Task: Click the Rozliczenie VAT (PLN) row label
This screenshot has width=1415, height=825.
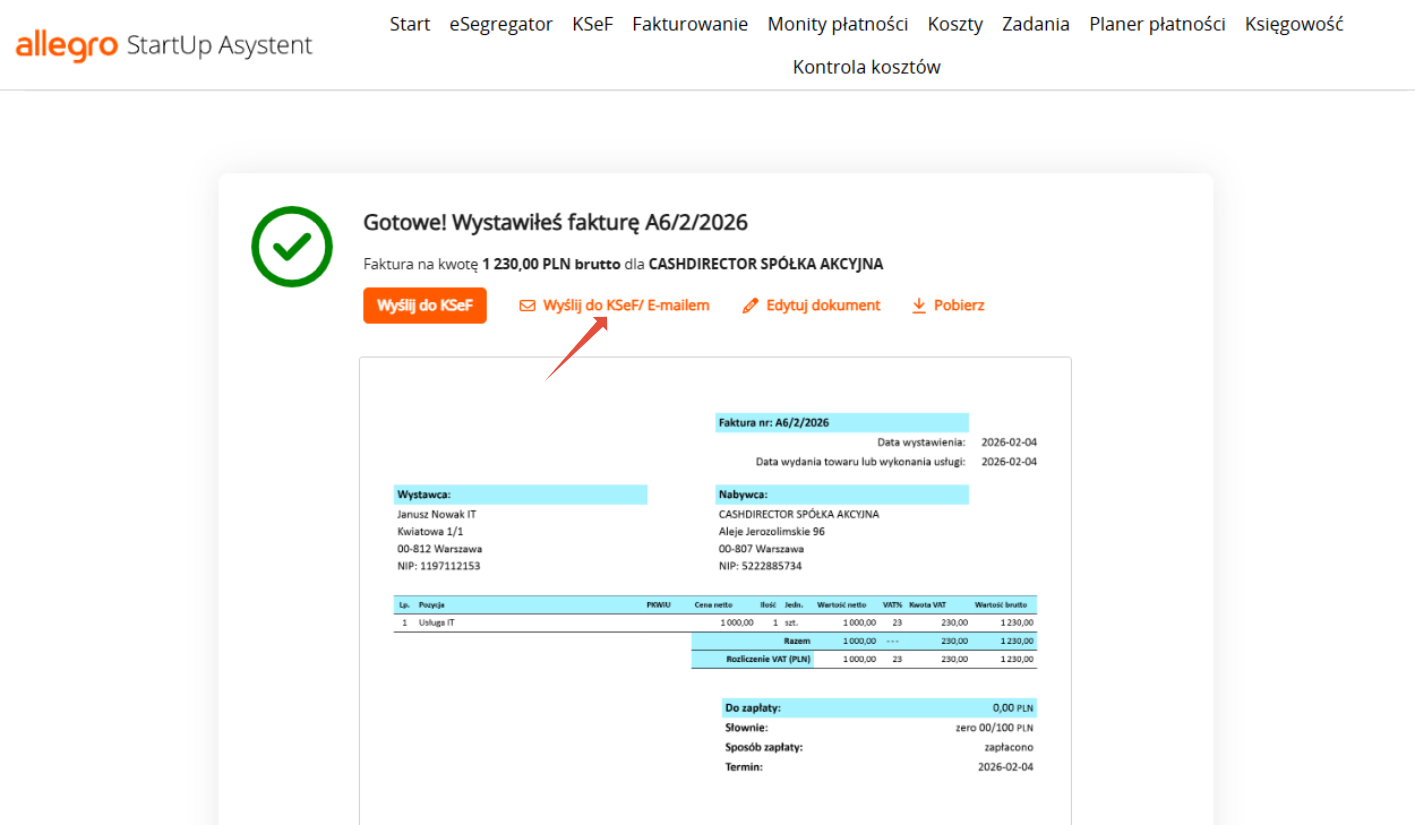Action: pos(768,659)
